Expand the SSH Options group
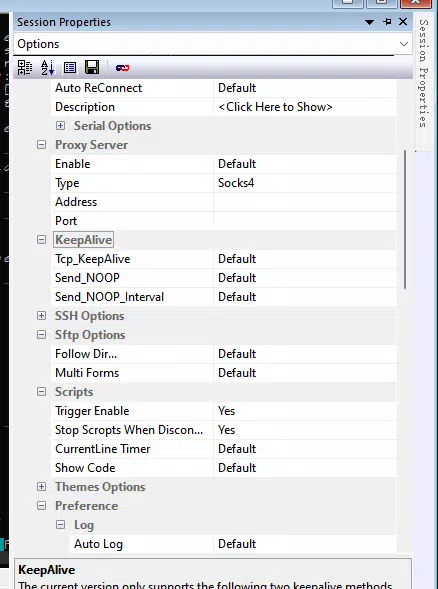 41,316
